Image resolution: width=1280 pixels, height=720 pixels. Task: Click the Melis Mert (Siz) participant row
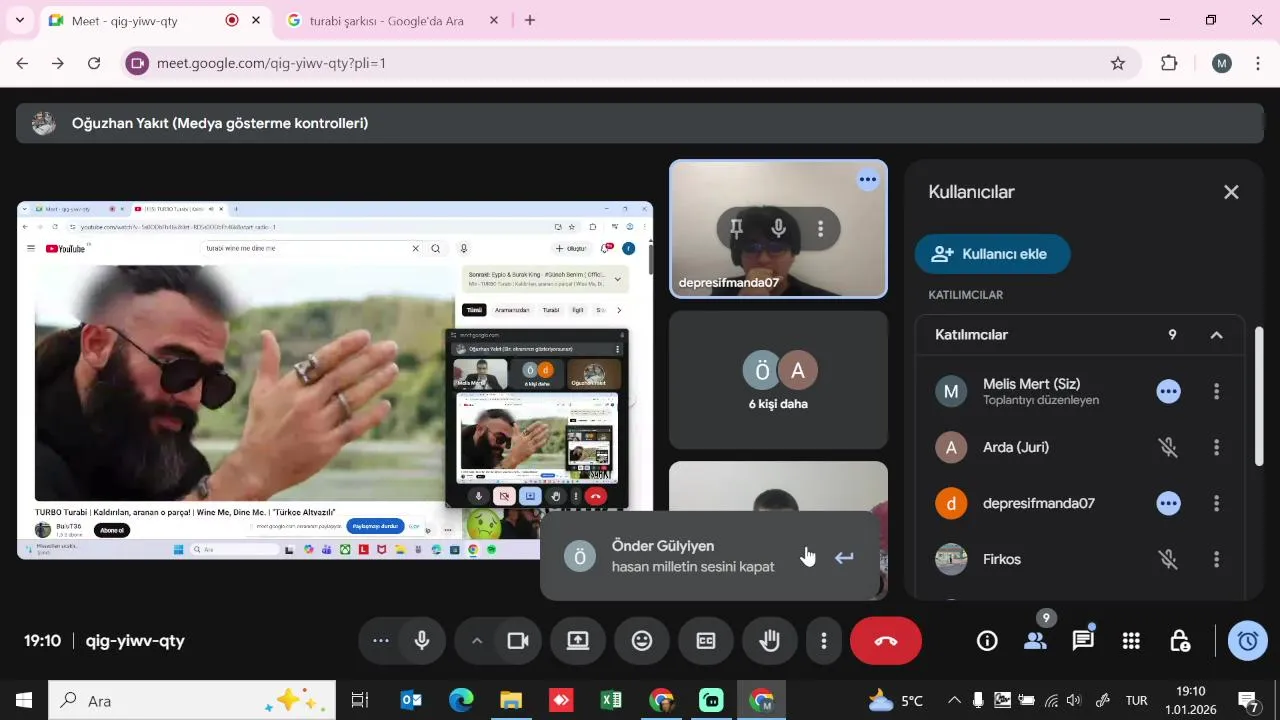[x=1080, y=392]
